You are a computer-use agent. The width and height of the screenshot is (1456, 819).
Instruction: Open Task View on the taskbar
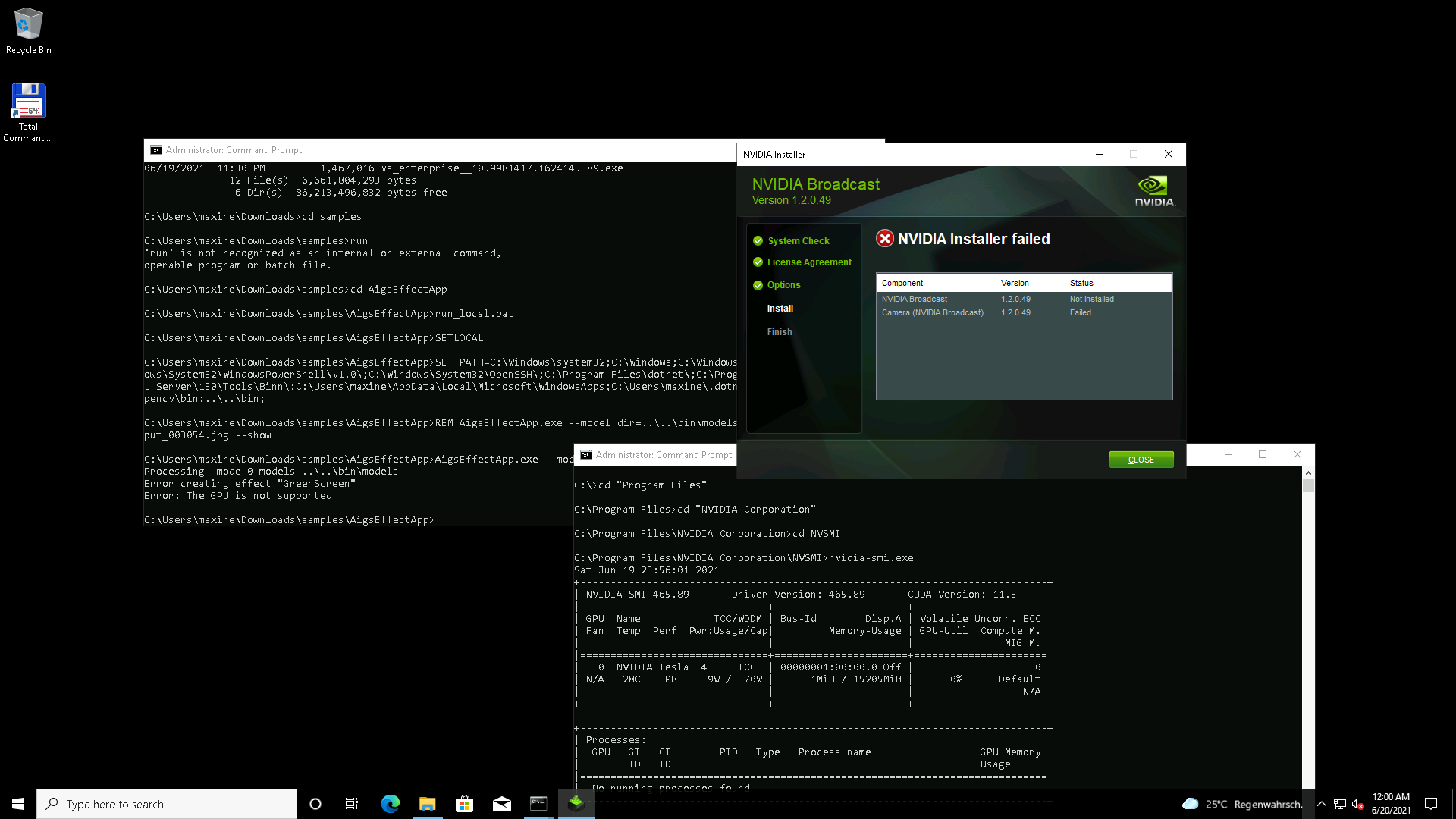click(x=352, y=804)
